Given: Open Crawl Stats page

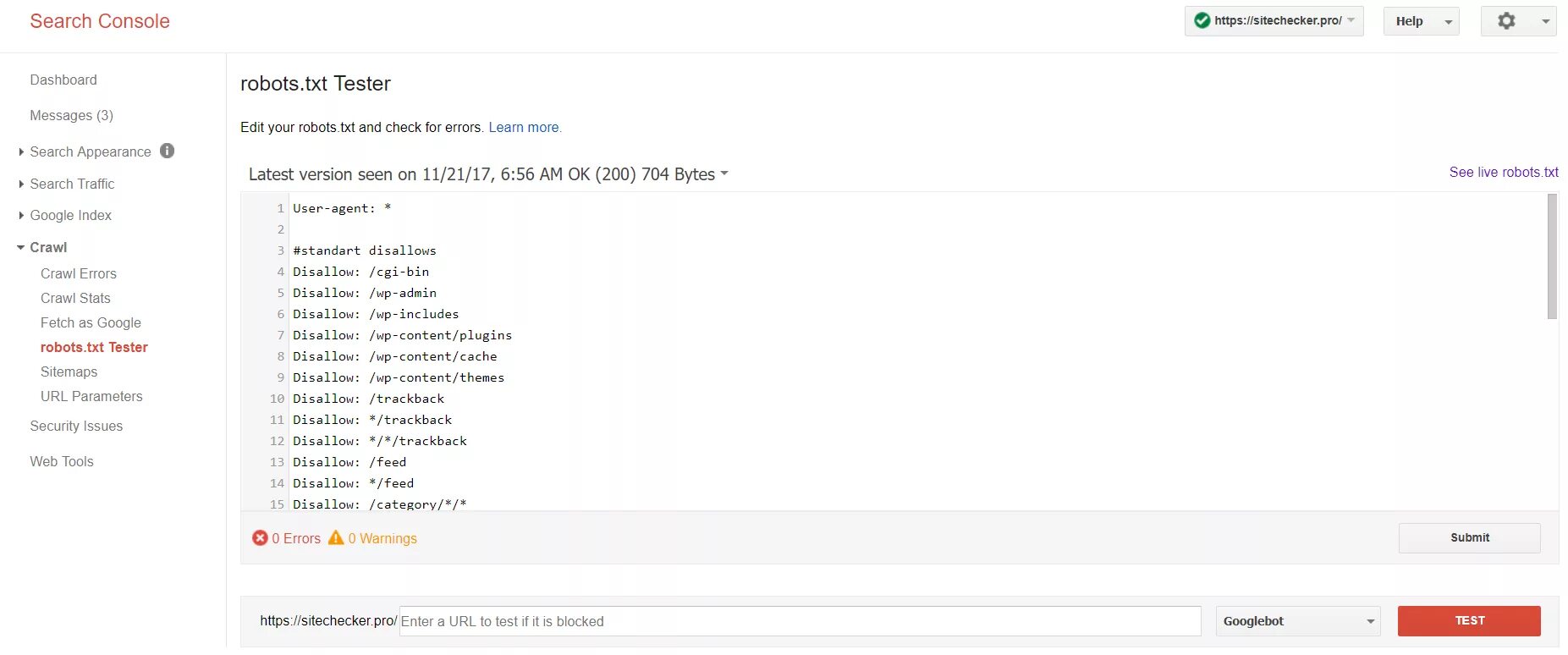Looking at the screenshot, I should point(75,298).
